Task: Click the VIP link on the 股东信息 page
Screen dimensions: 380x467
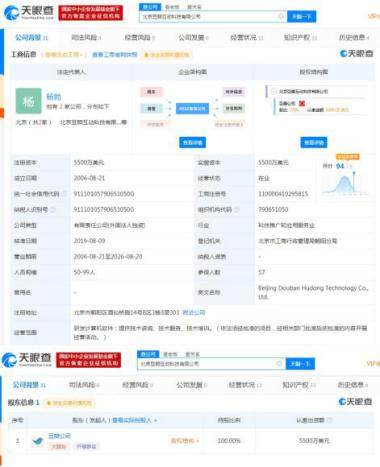Action: pos(373,363)
